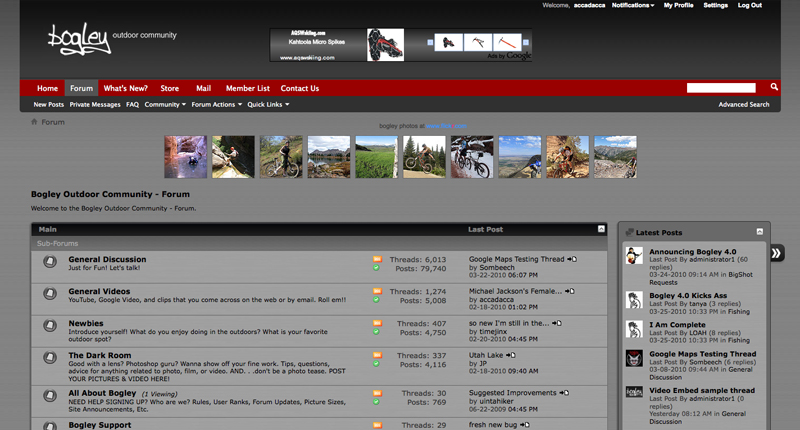This screenshot has height=430, width=800.
Task: Expand the Notifications dropdown
Action: (x=633, y=5)
